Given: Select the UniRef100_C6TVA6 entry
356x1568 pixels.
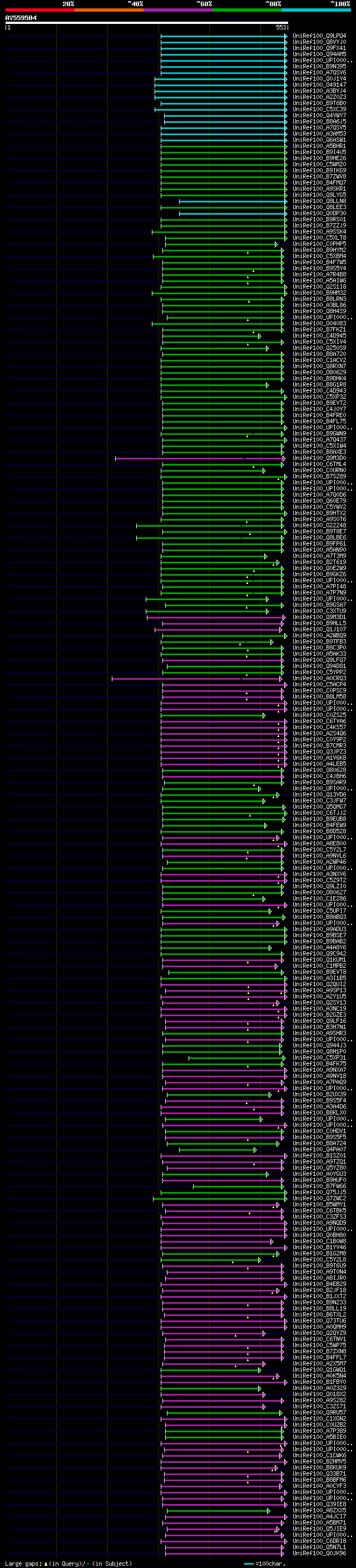Looking at the screenshot, I should (x=319, y=721).
